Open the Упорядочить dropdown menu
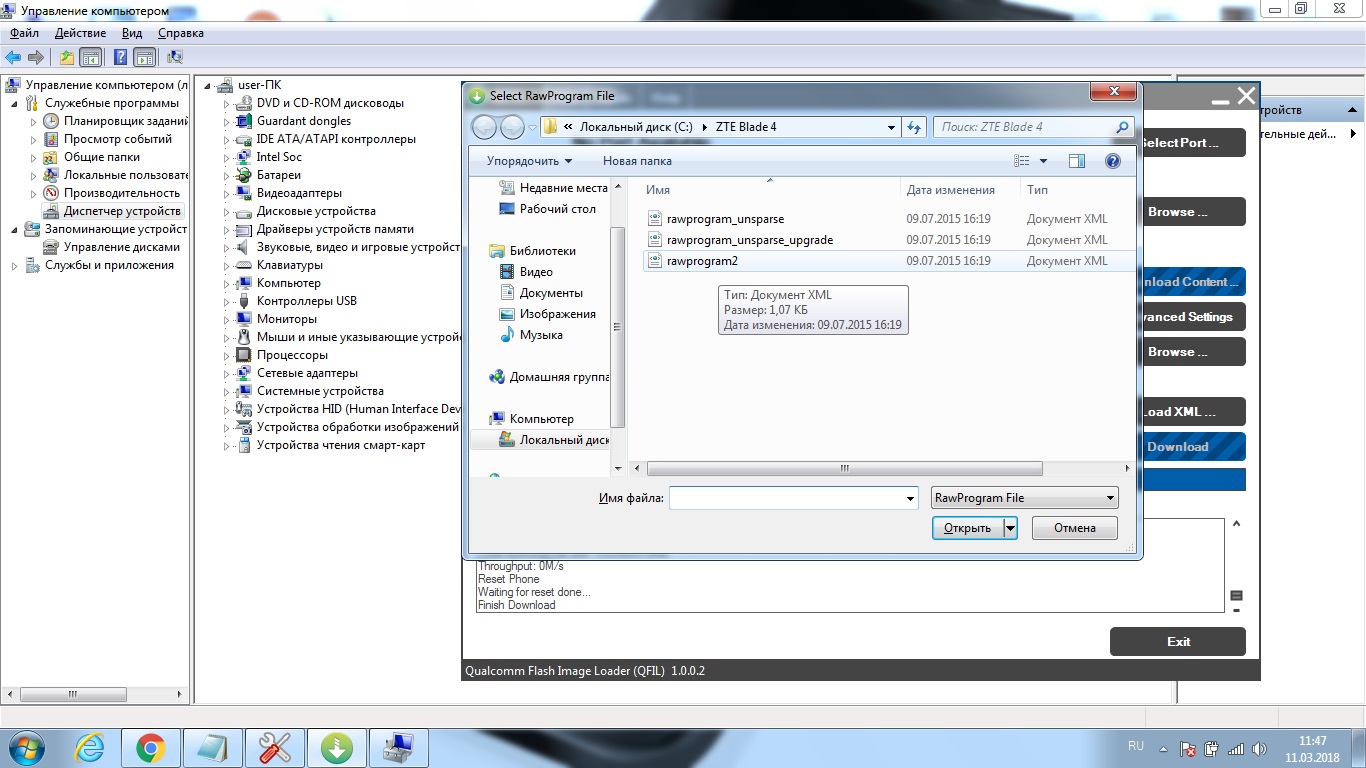 click(x=529, y=161)
